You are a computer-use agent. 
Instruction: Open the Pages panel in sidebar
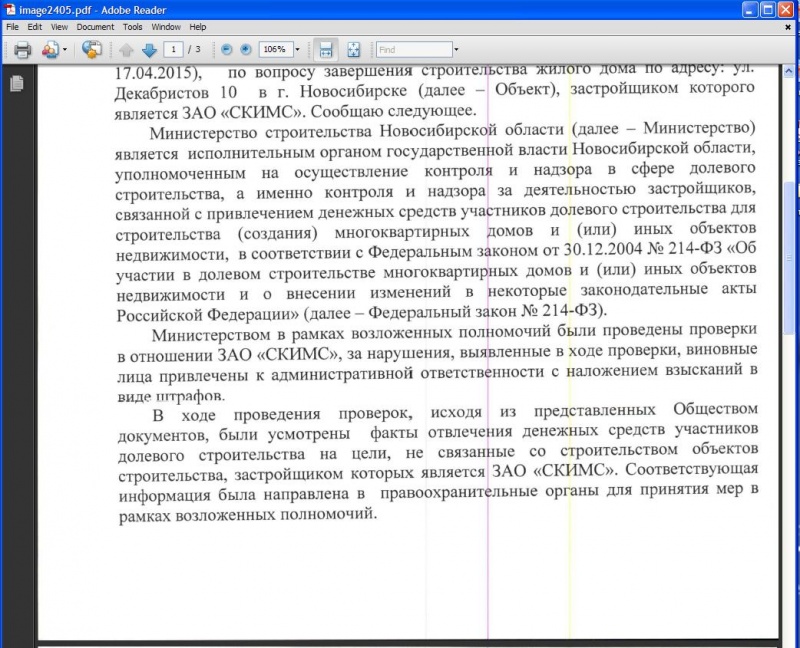click(x=16, y=85)
